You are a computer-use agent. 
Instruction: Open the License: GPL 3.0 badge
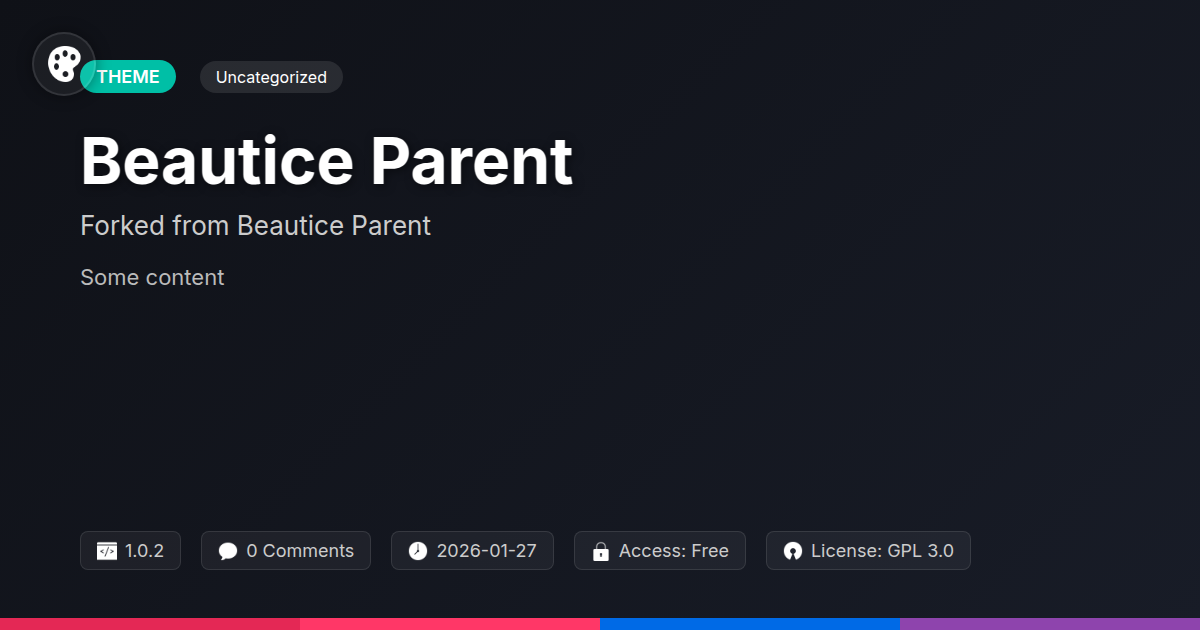pos(868,551)
